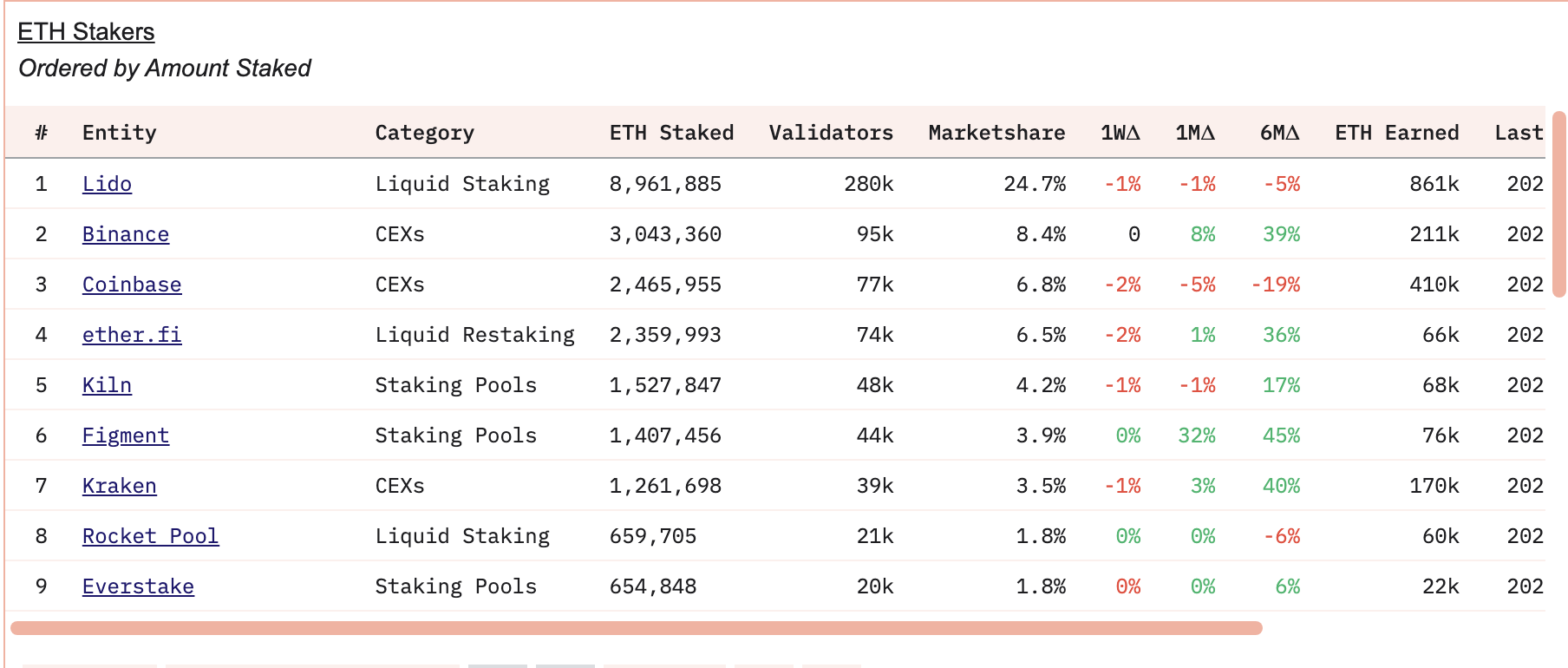
Task: Open the Kiln entity page
Action: [x=106, y=384]
